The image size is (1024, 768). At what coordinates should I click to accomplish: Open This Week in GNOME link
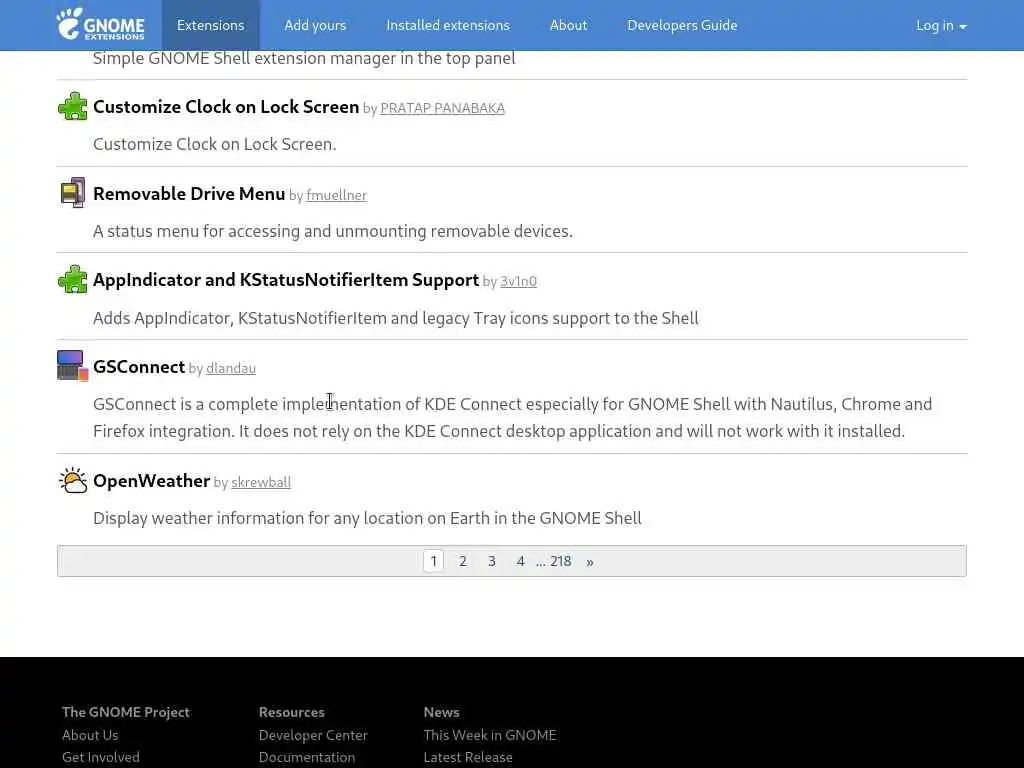point(490,735)
